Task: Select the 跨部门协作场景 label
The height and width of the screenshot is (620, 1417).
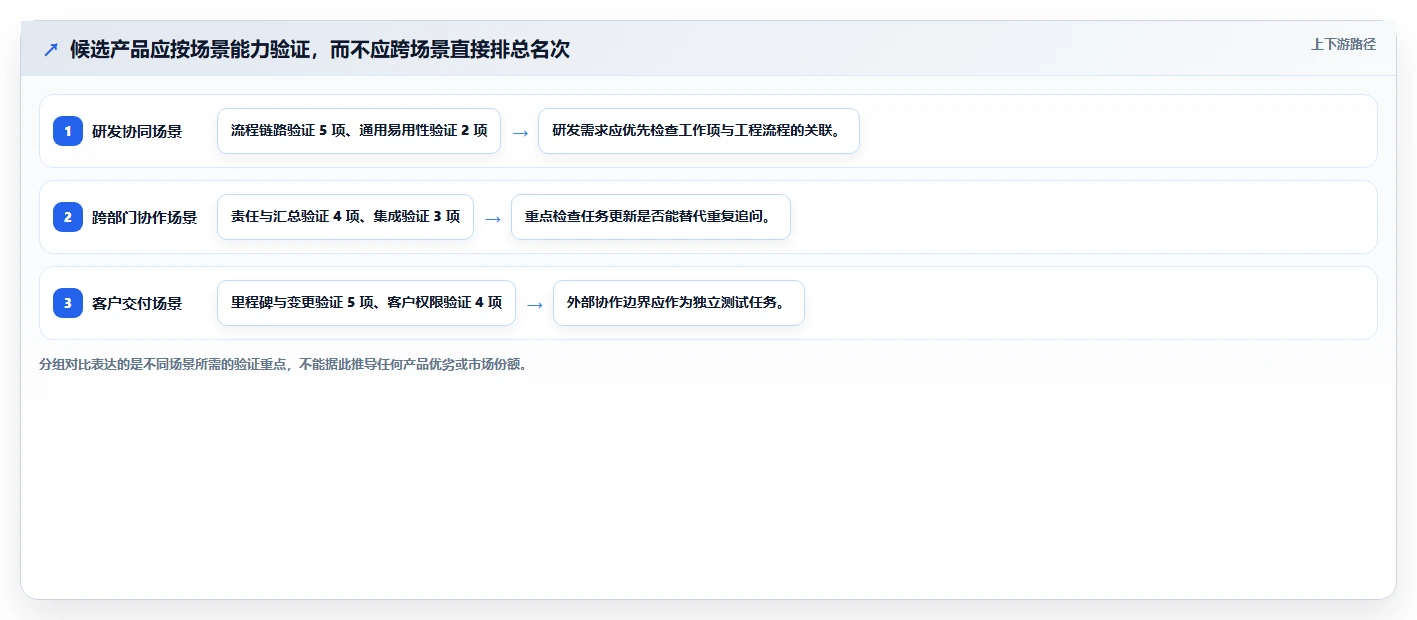Action: 145,217
